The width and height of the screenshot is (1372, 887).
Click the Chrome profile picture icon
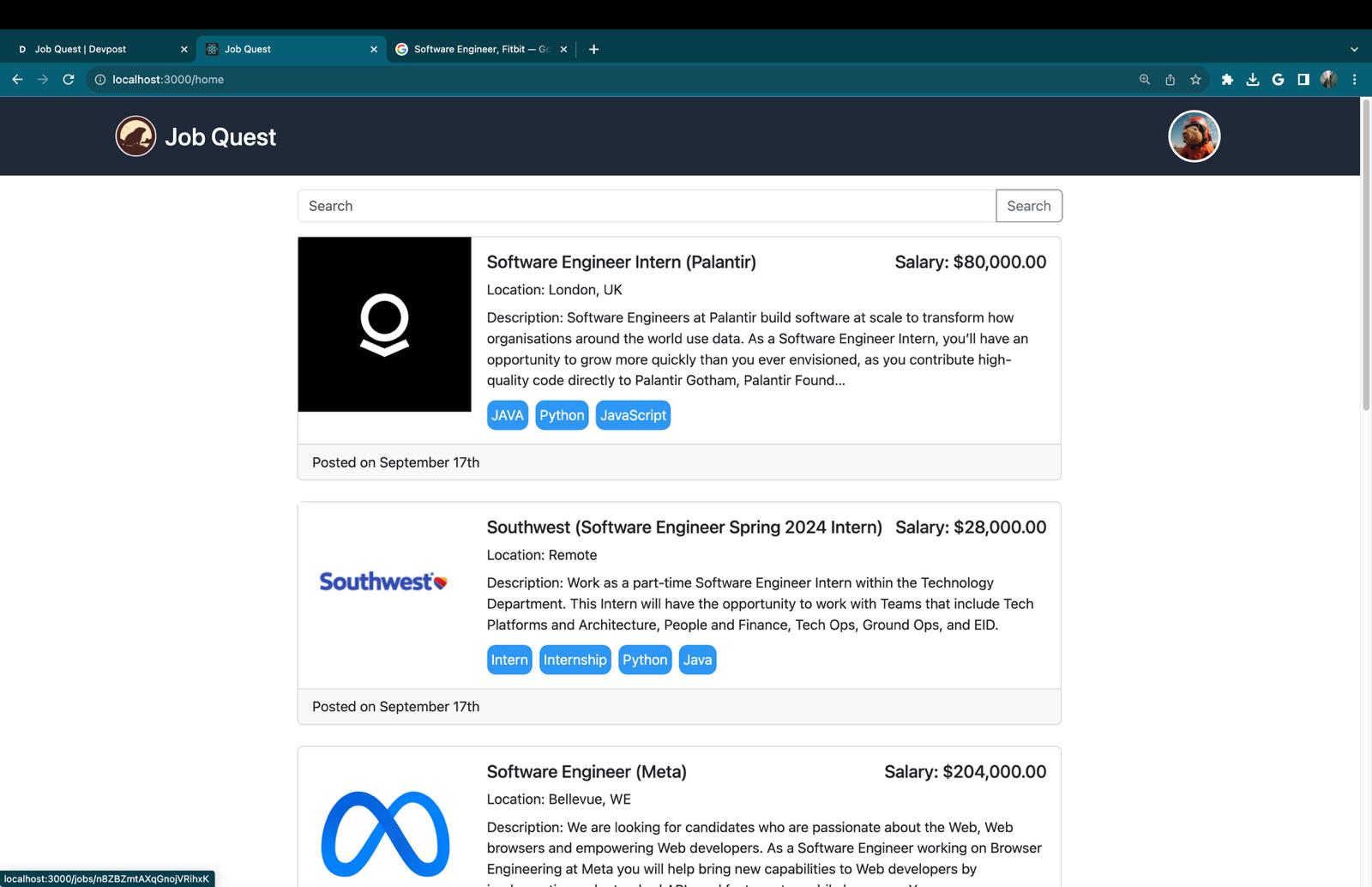click(x=1329, y=80)
